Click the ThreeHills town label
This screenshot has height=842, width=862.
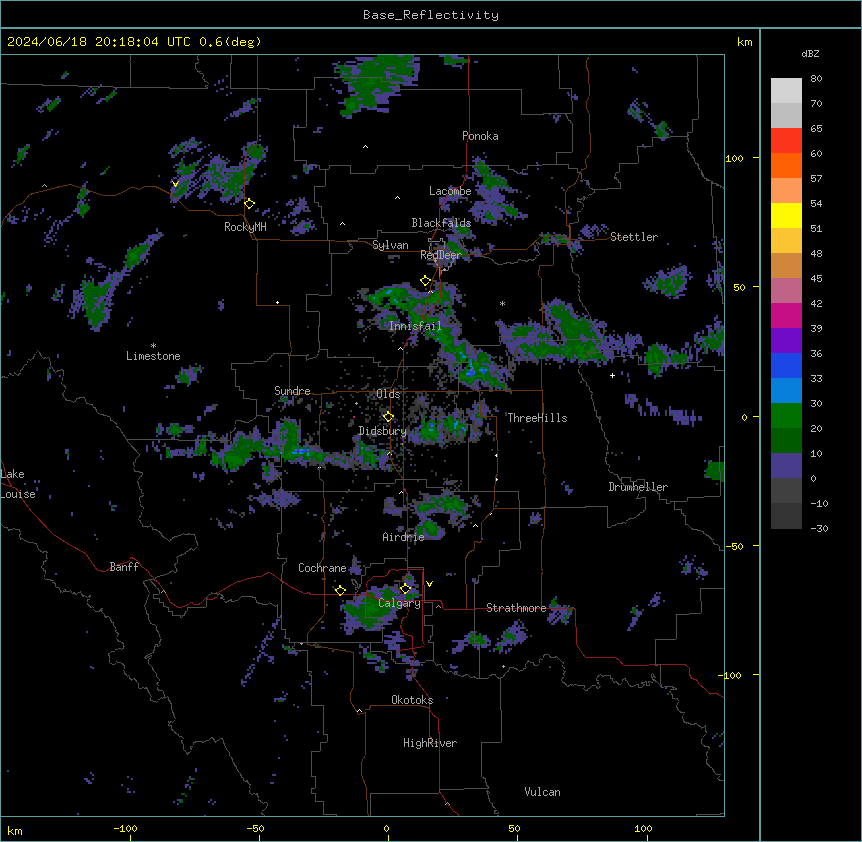[x=537, y=418]
